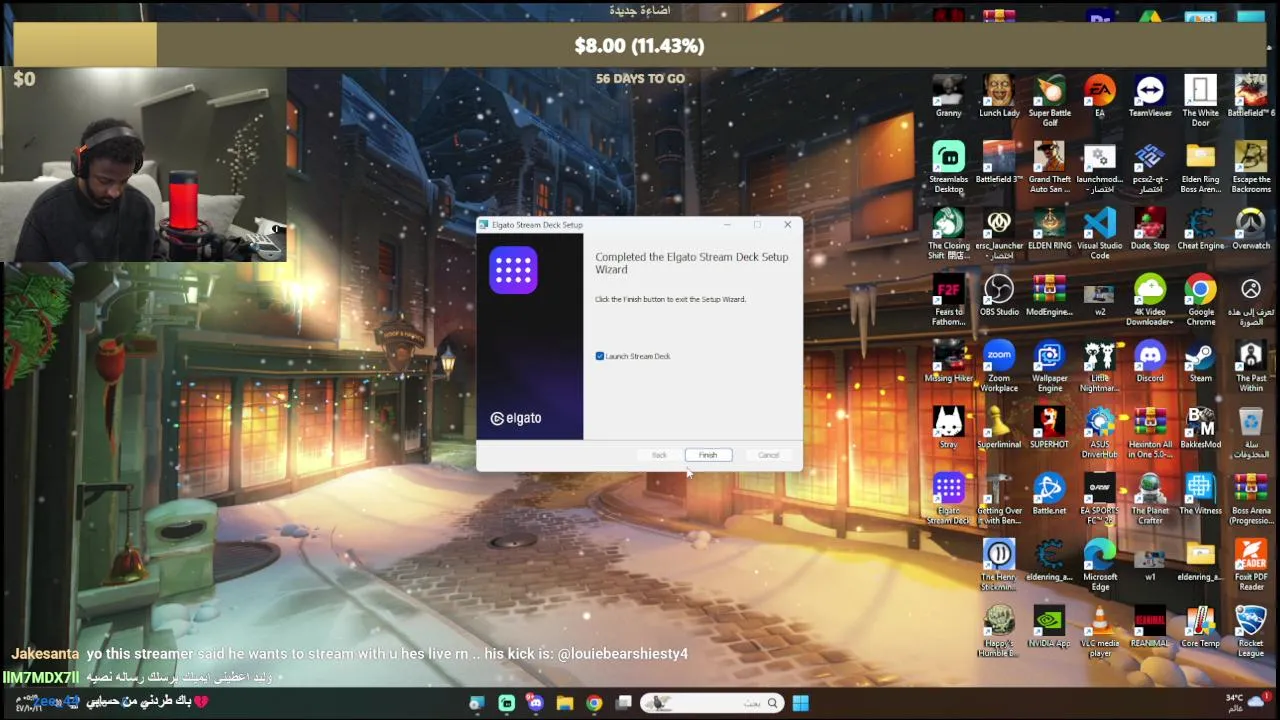Open the Little Nightmares desktop icon
The image size is (1280, 720).
coord(1099,366)
